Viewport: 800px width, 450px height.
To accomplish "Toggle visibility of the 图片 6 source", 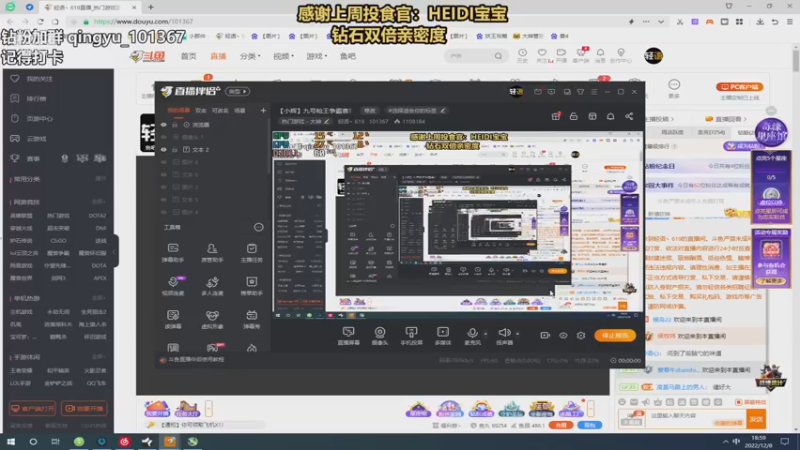I will (x=164, y=162).
